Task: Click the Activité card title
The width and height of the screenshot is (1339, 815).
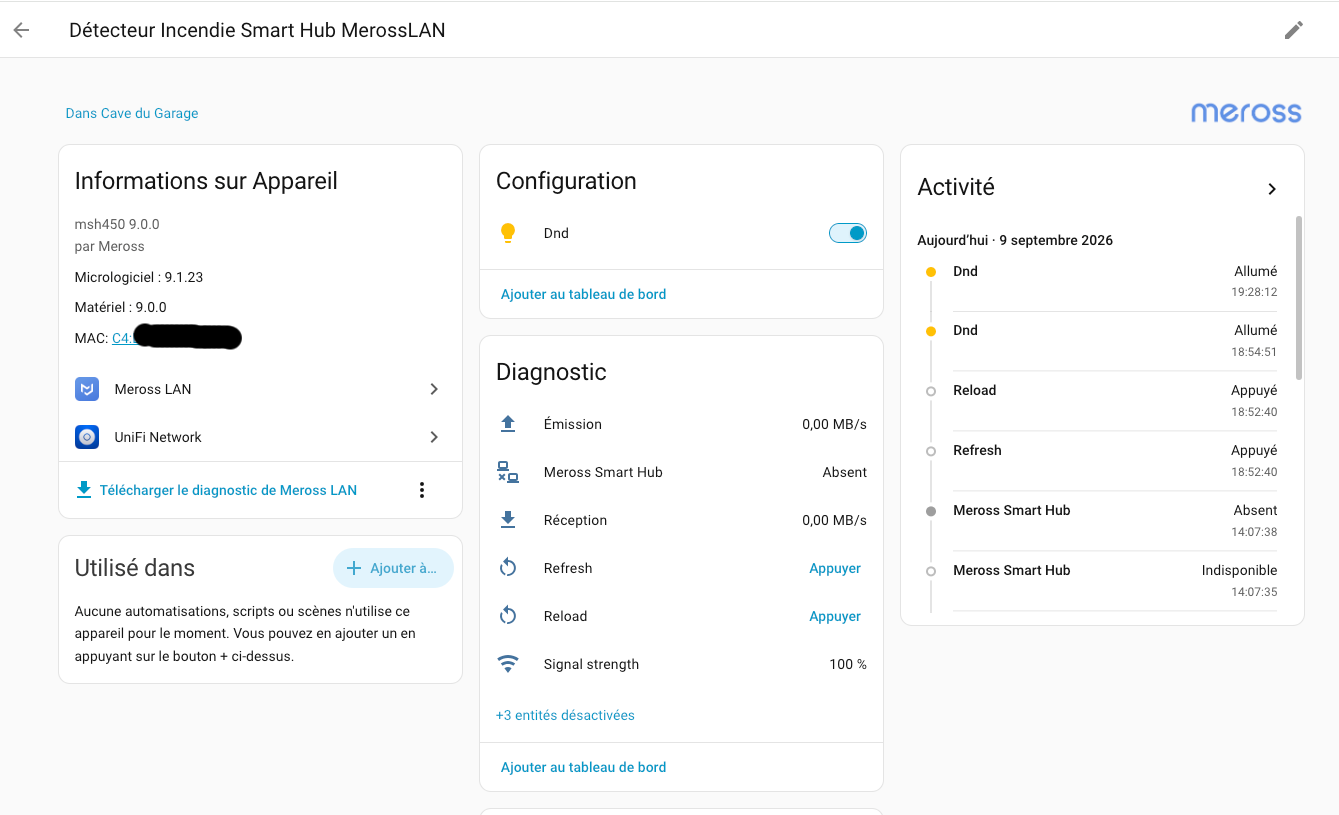Action: [x=956, y=187]
